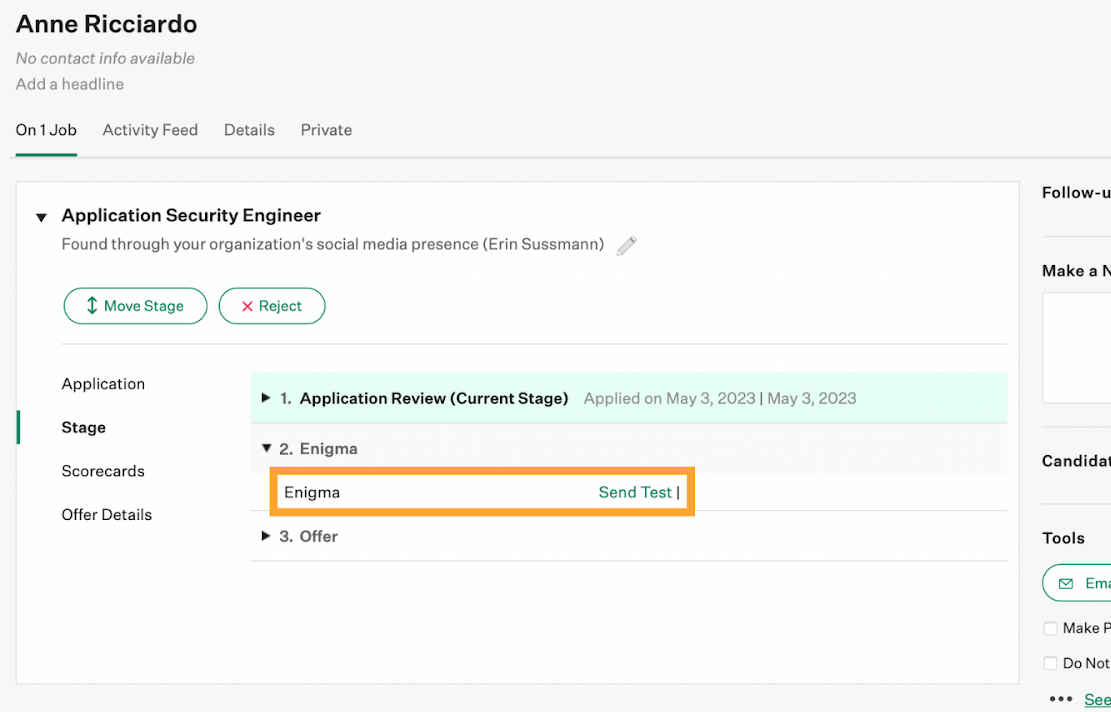The image size is (1111, 712).
Task: Collapse the Enigma stage section
Action: pyautogui.click(x=267, y=448)
